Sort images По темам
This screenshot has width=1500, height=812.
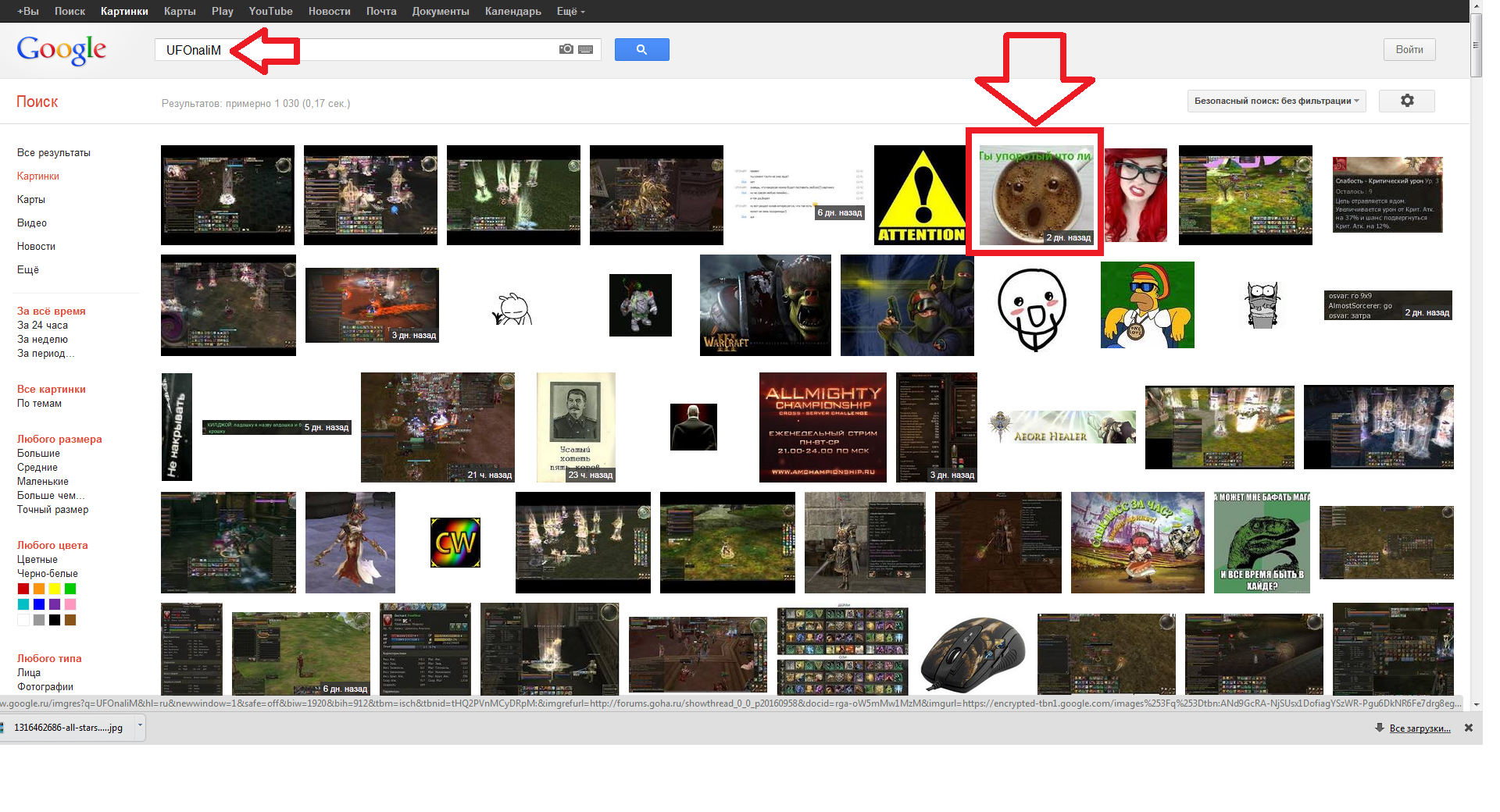pos(39,404)
